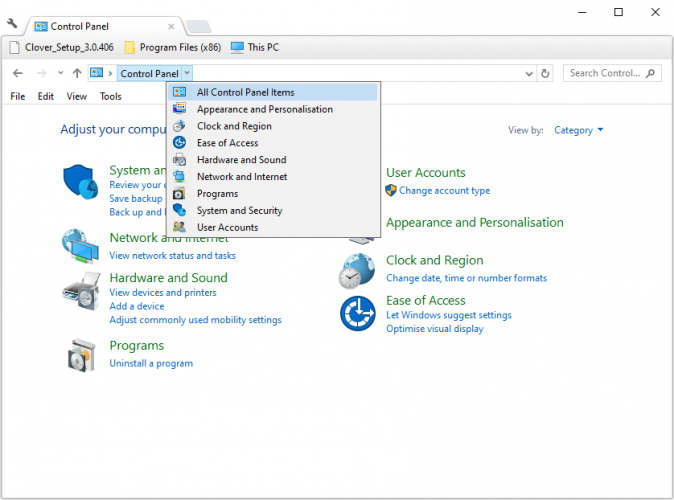
Task: Go forward using the forward arrow
Action: (x=41, y=74)
